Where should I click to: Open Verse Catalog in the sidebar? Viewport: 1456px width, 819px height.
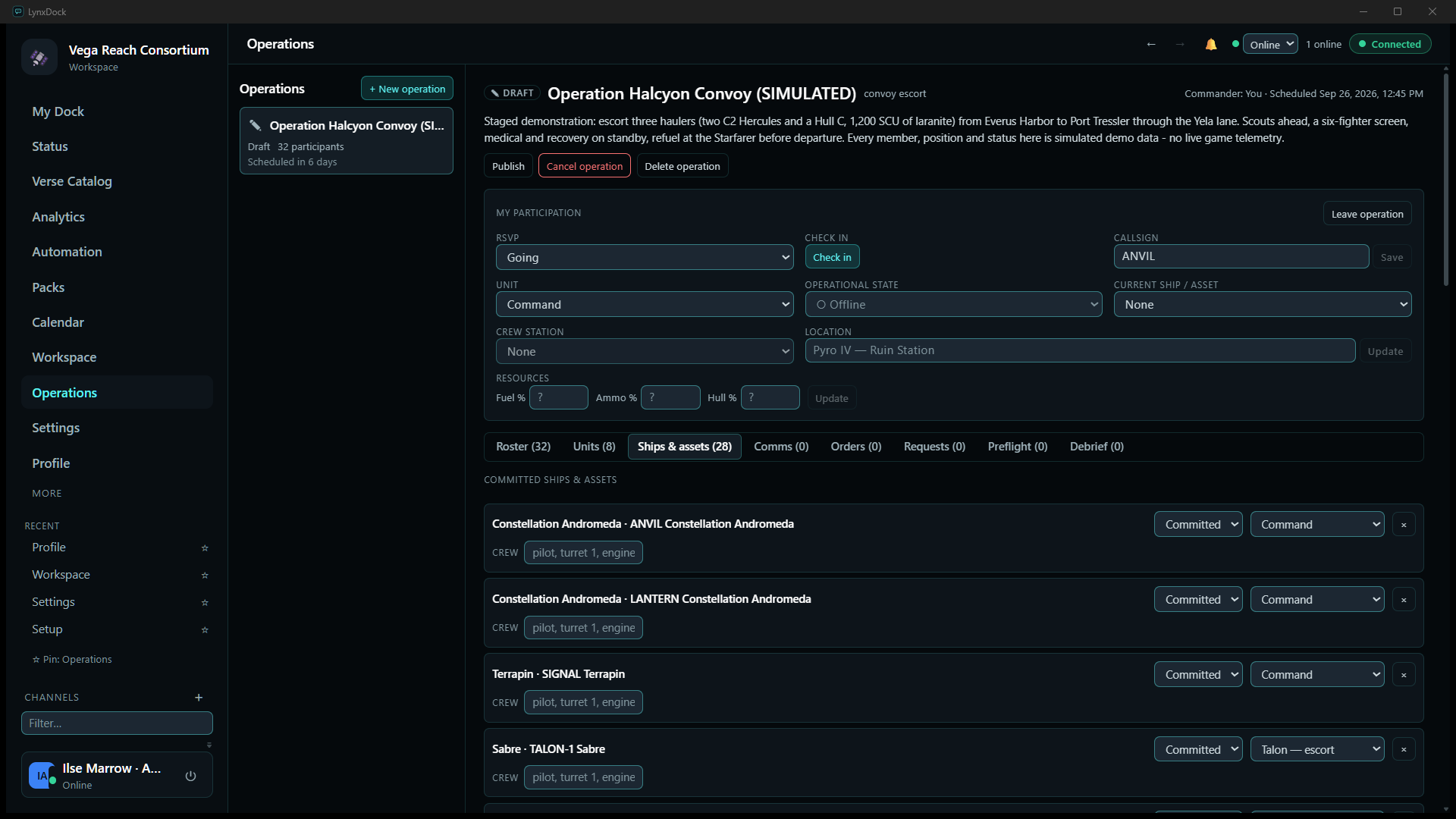[x=117, y=181]
